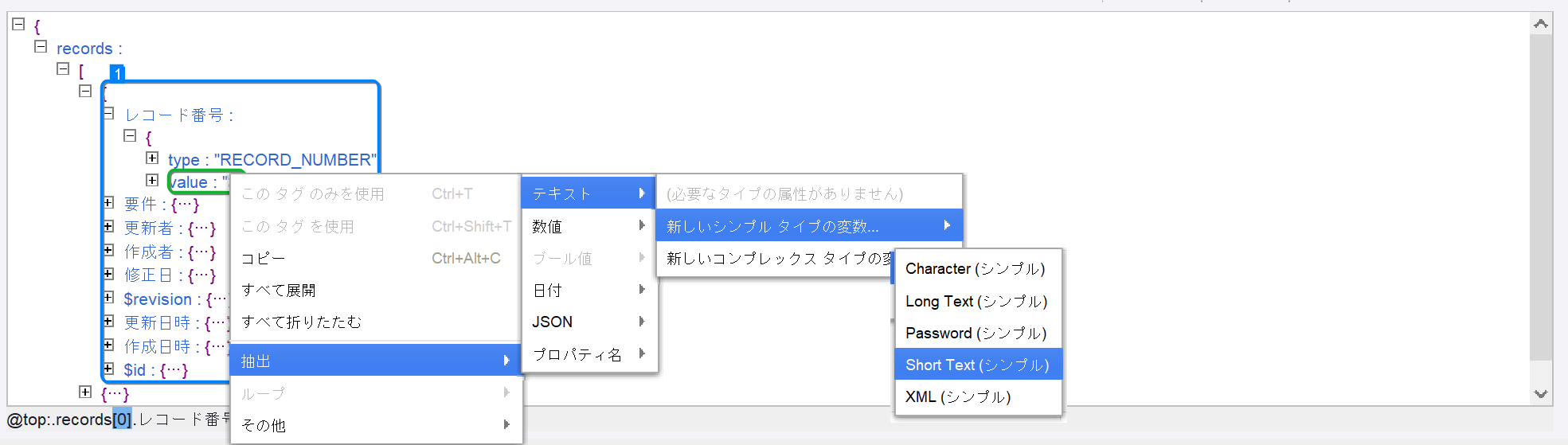
Task: Expand the 作成者 node
Action: 109,250
